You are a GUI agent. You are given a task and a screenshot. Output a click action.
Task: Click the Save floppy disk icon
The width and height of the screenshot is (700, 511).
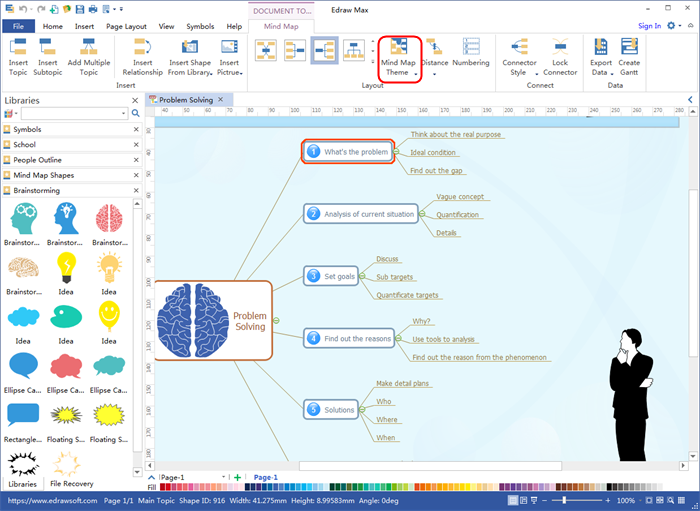click(x=80, y=9)
